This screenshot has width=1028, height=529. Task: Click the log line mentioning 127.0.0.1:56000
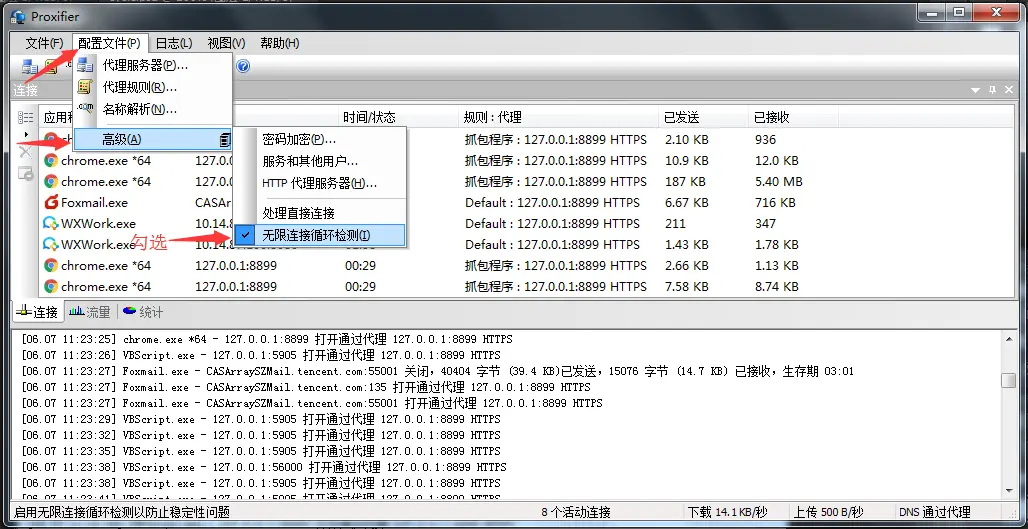[x=264, y=467]
